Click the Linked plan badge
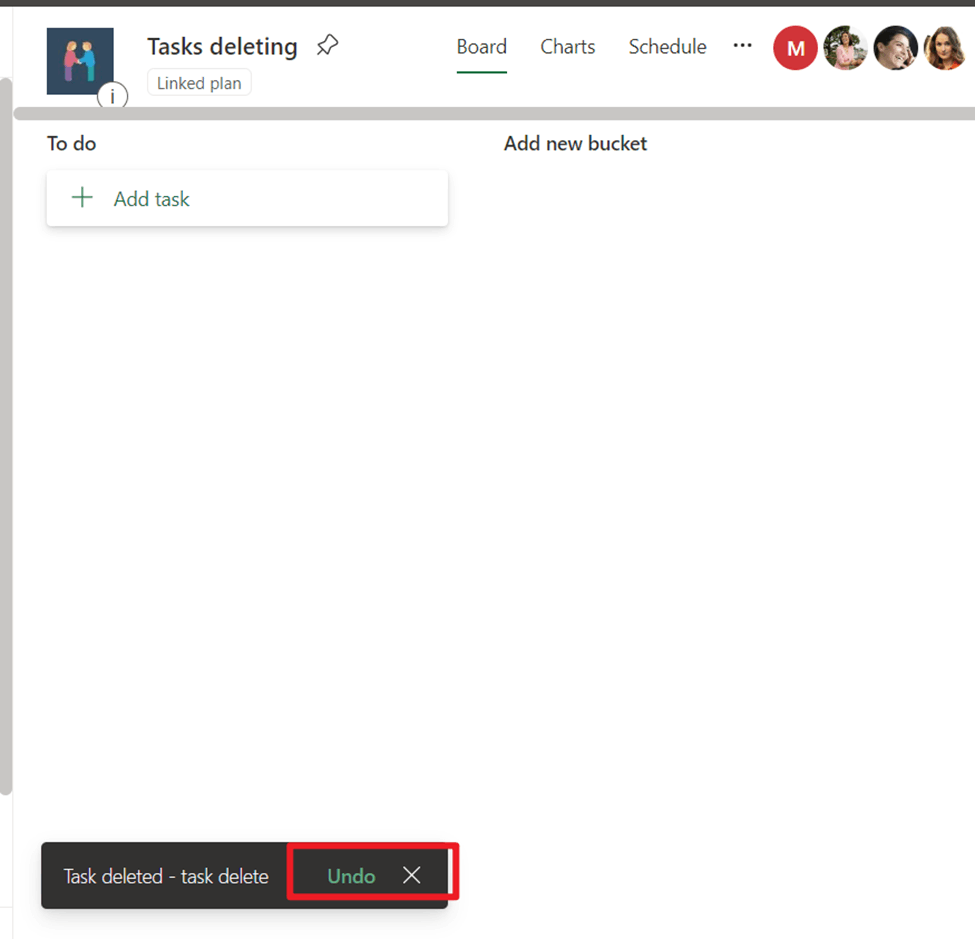975x939 pixels. [199, 83]
